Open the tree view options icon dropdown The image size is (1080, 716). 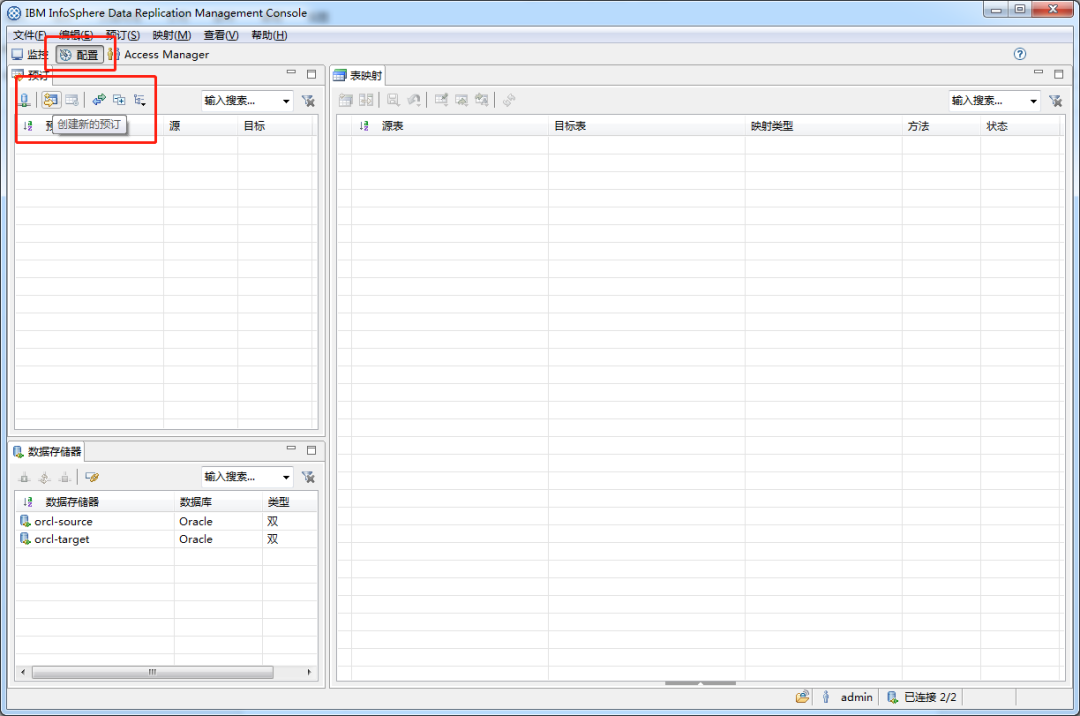pos(140,101)
